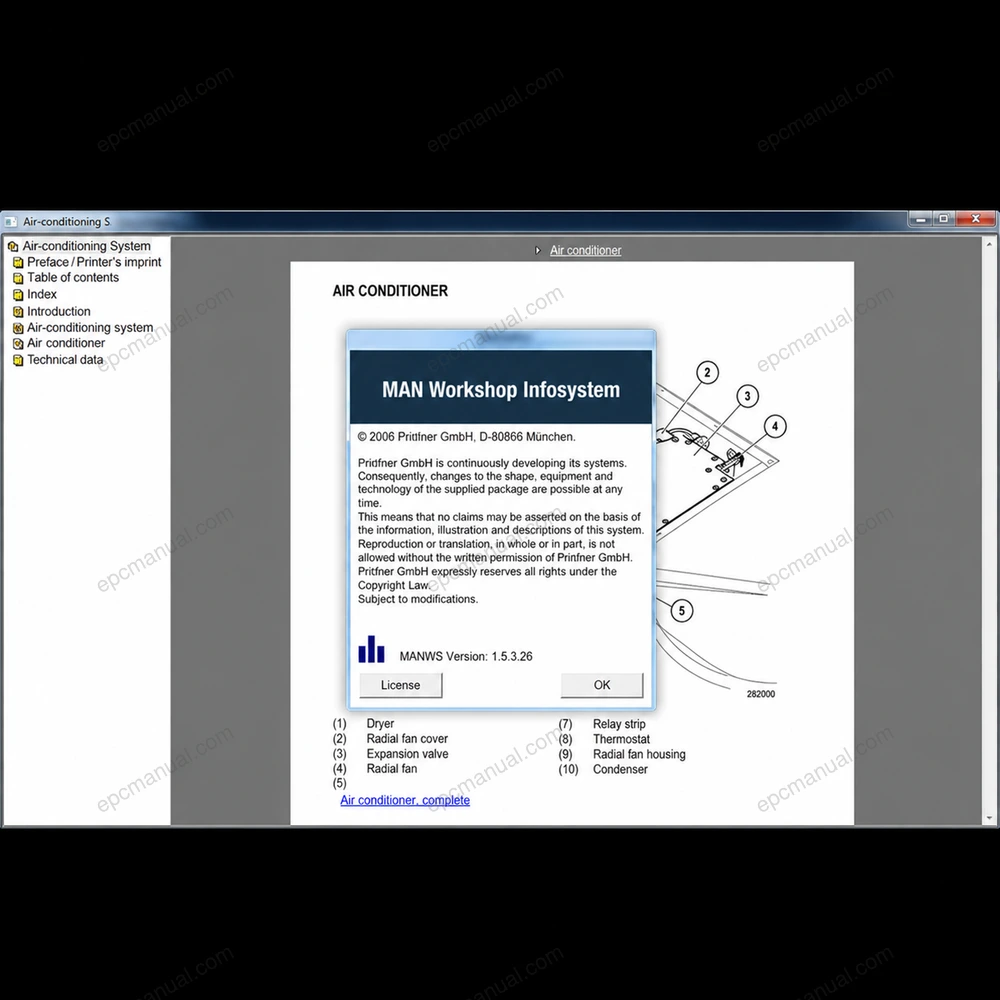Click the Table of contents page icon

pyautogui.click(x=18, y=278)
